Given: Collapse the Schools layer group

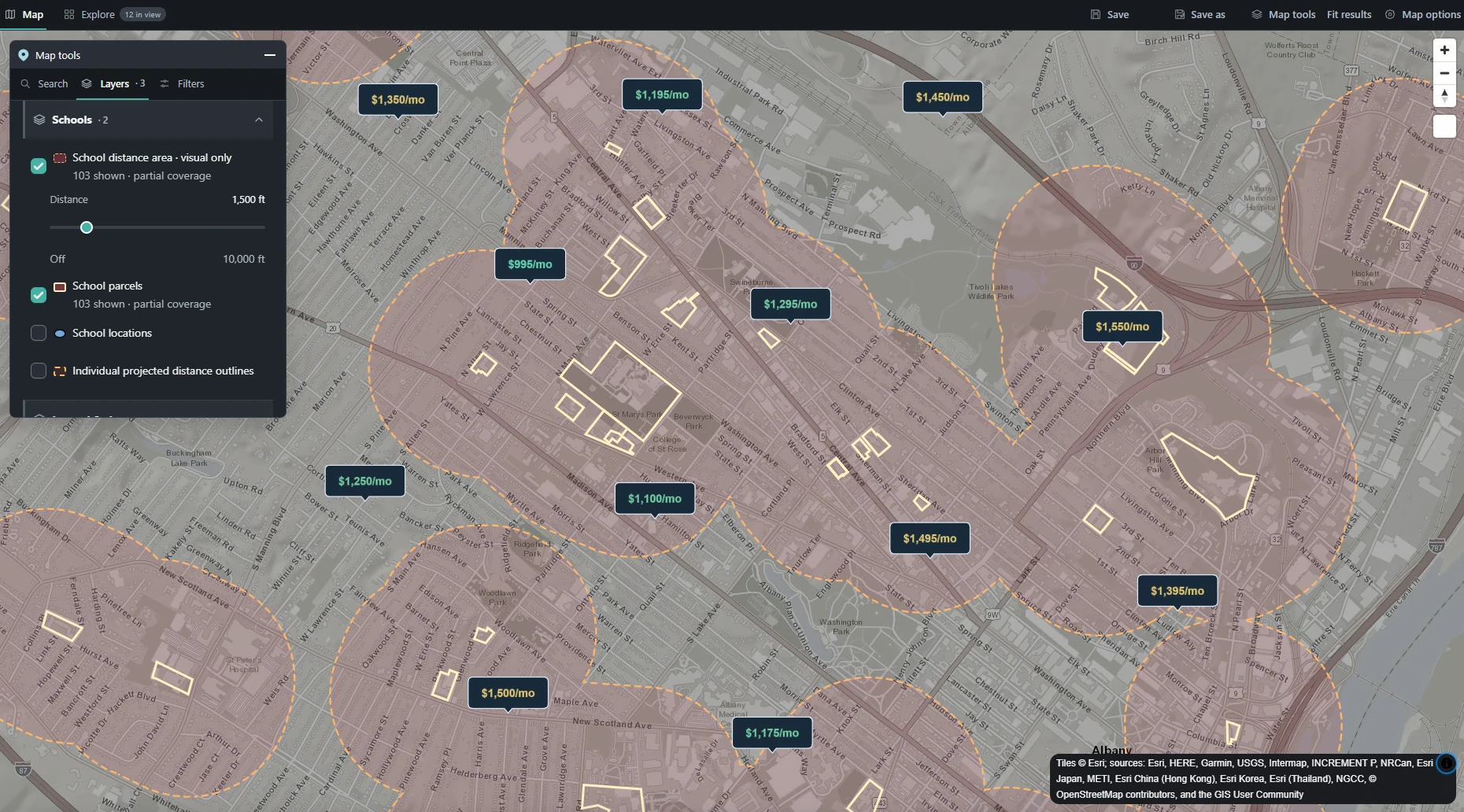Looking at the screenshot, I should coord(259,120).
